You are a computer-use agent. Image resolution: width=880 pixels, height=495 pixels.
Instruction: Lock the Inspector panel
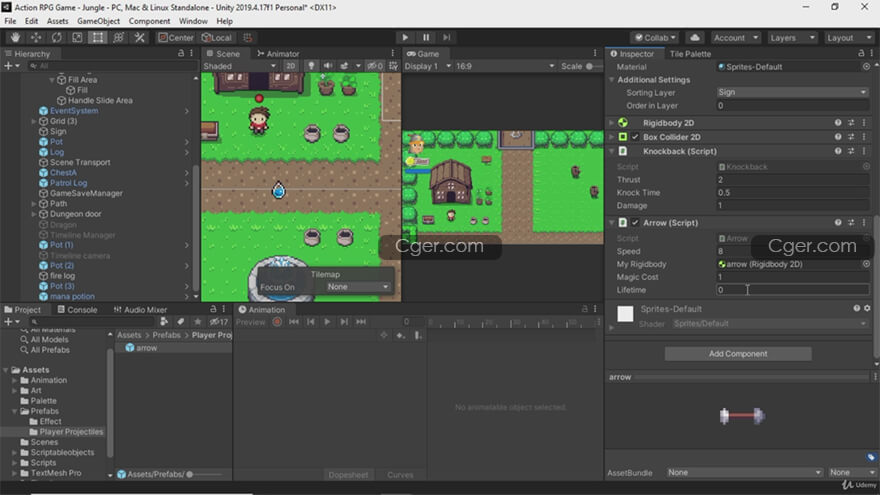[861, 53]
